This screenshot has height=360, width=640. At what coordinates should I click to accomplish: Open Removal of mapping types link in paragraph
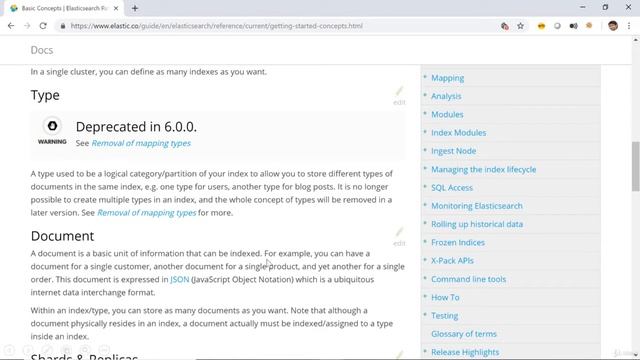[x=147, y=213]
